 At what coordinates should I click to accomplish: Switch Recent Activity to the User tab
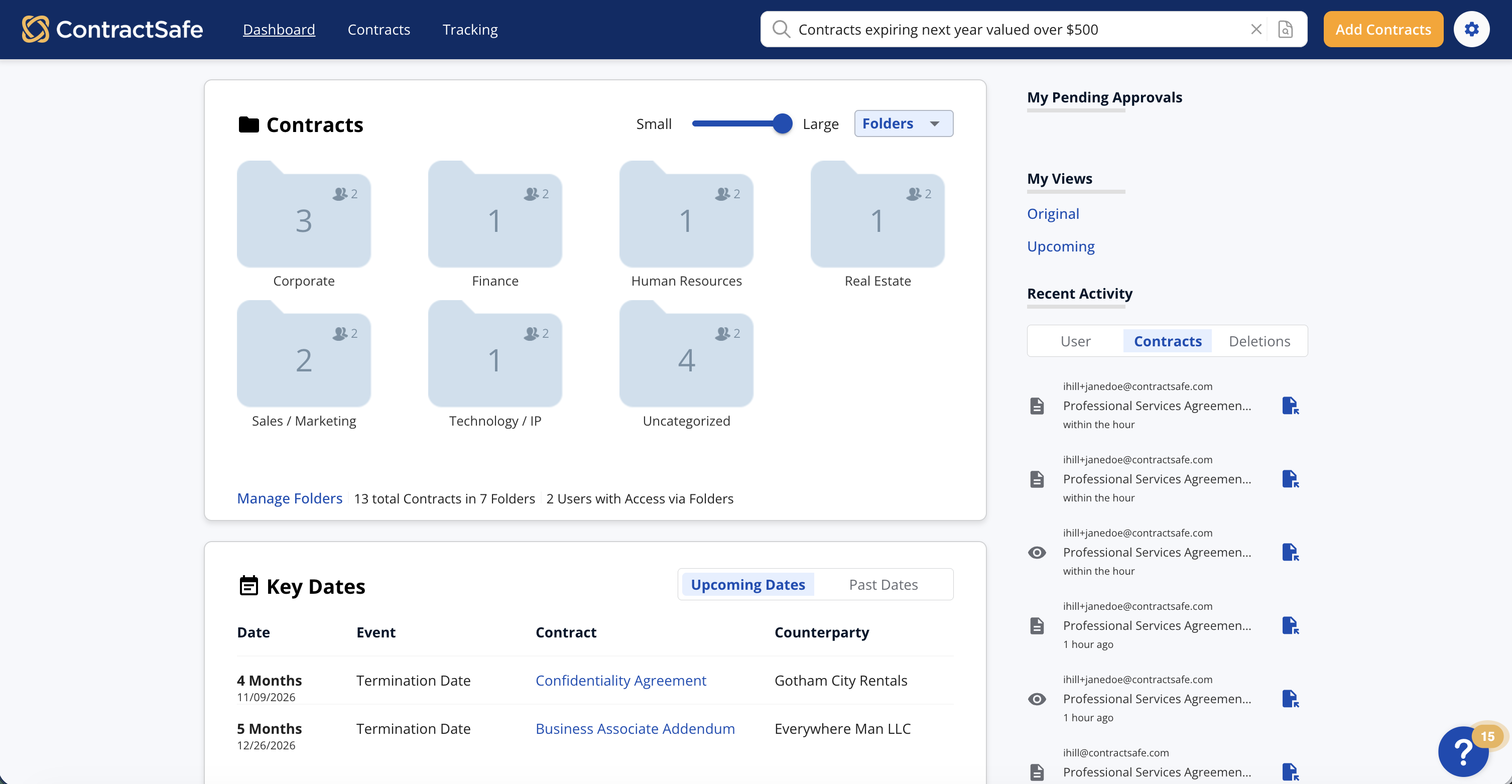1075,341
